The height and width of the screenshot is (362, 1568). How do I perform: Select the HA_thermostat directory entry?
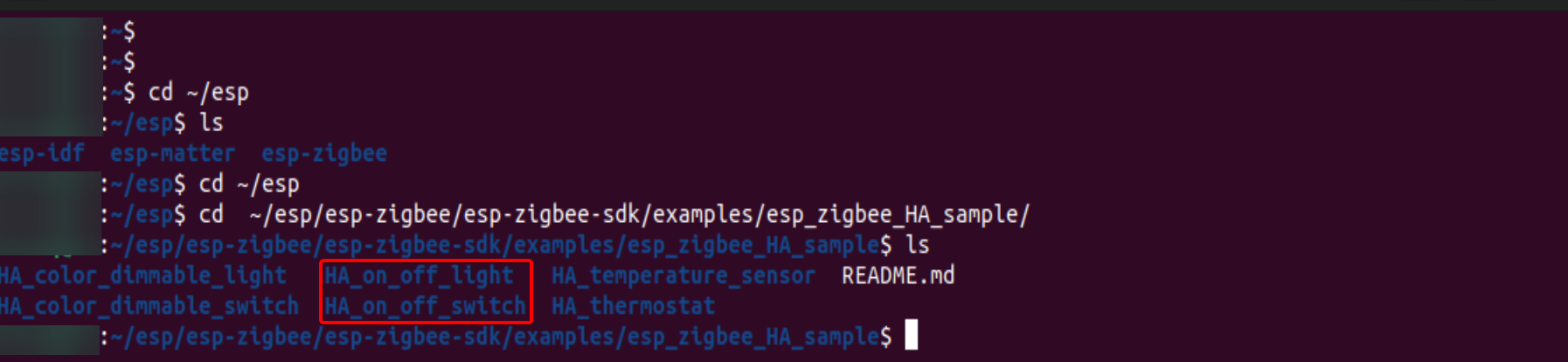[x=634, y=306]
